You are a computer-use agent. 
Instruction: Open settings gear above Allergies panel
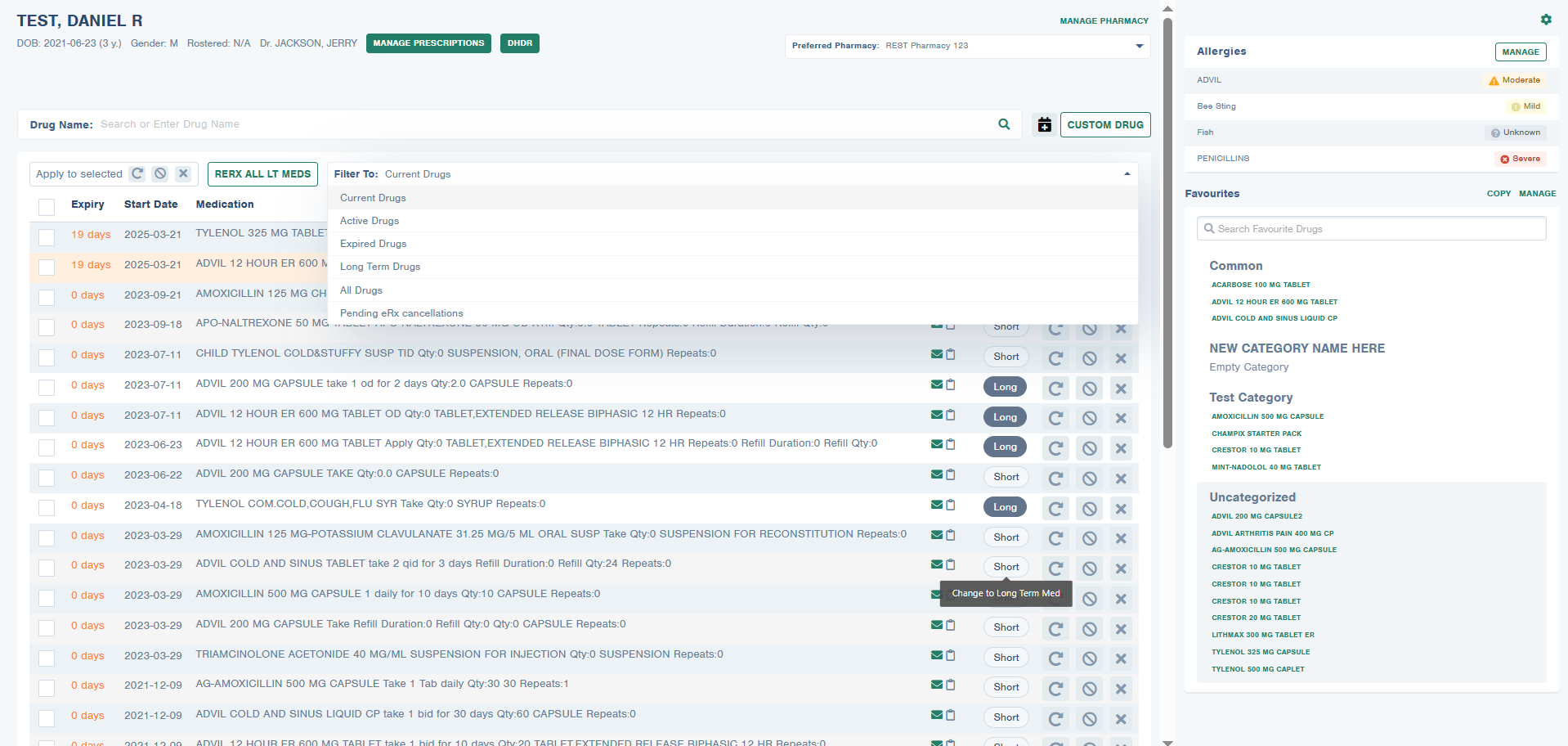pos(1545,20)
